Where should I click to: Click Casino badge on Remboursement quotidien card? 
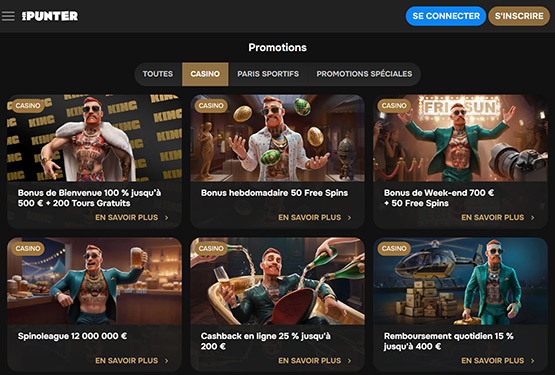[x=394, y=249]
